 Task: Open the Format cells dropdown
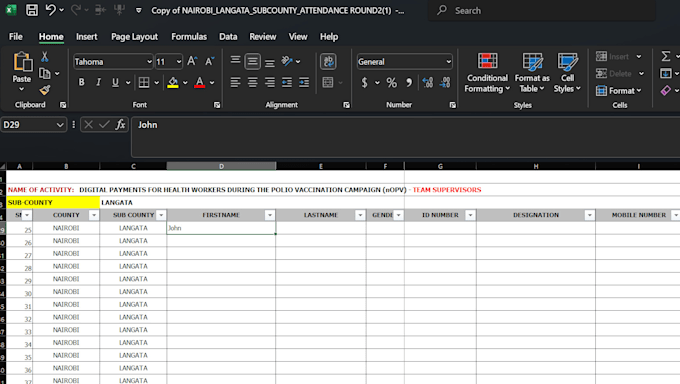(619, 90)
